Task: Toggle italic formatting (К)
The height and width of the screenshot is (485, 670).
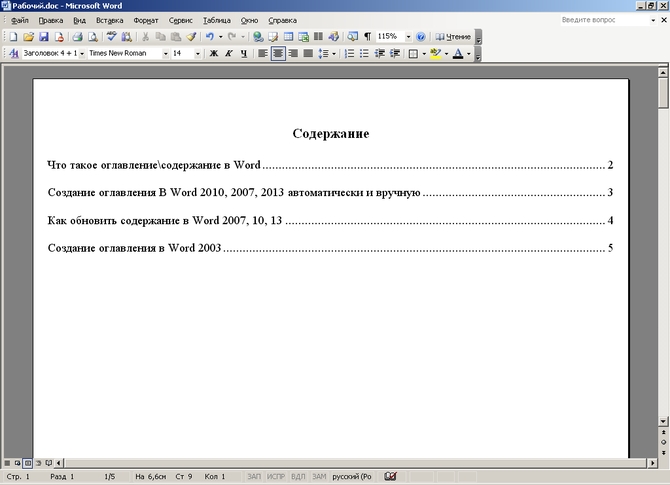Action: coord(228,54)
